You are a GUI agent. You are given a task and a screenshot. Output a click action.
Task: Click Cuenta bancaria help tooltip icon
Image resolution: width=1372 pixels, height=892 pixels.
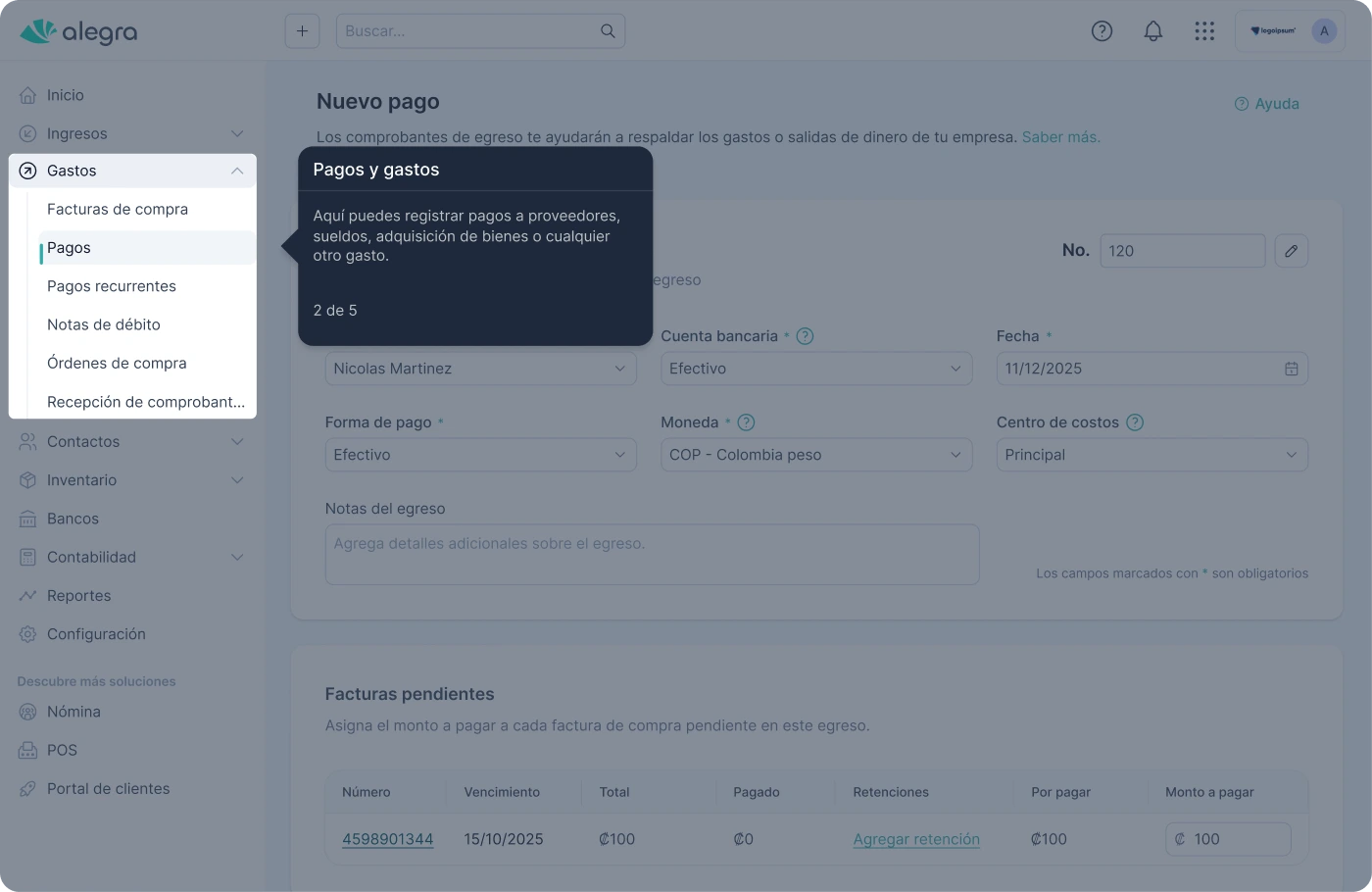click(805, 336)
